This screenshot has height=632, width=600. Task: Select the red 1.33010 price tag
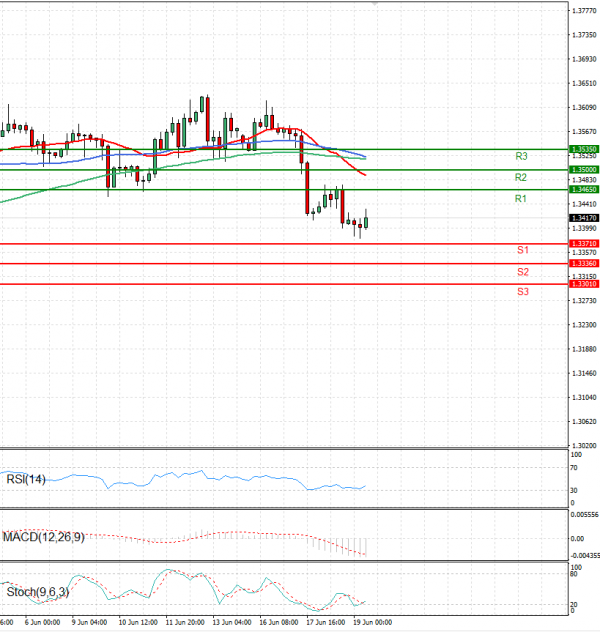click(582, 284)
